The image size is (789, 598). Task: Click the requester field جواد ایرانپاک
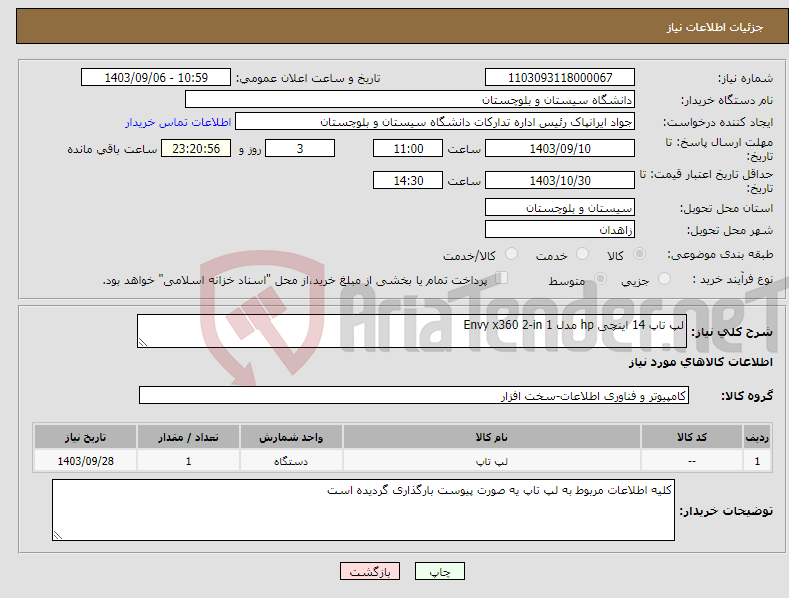tap(435, 122)
